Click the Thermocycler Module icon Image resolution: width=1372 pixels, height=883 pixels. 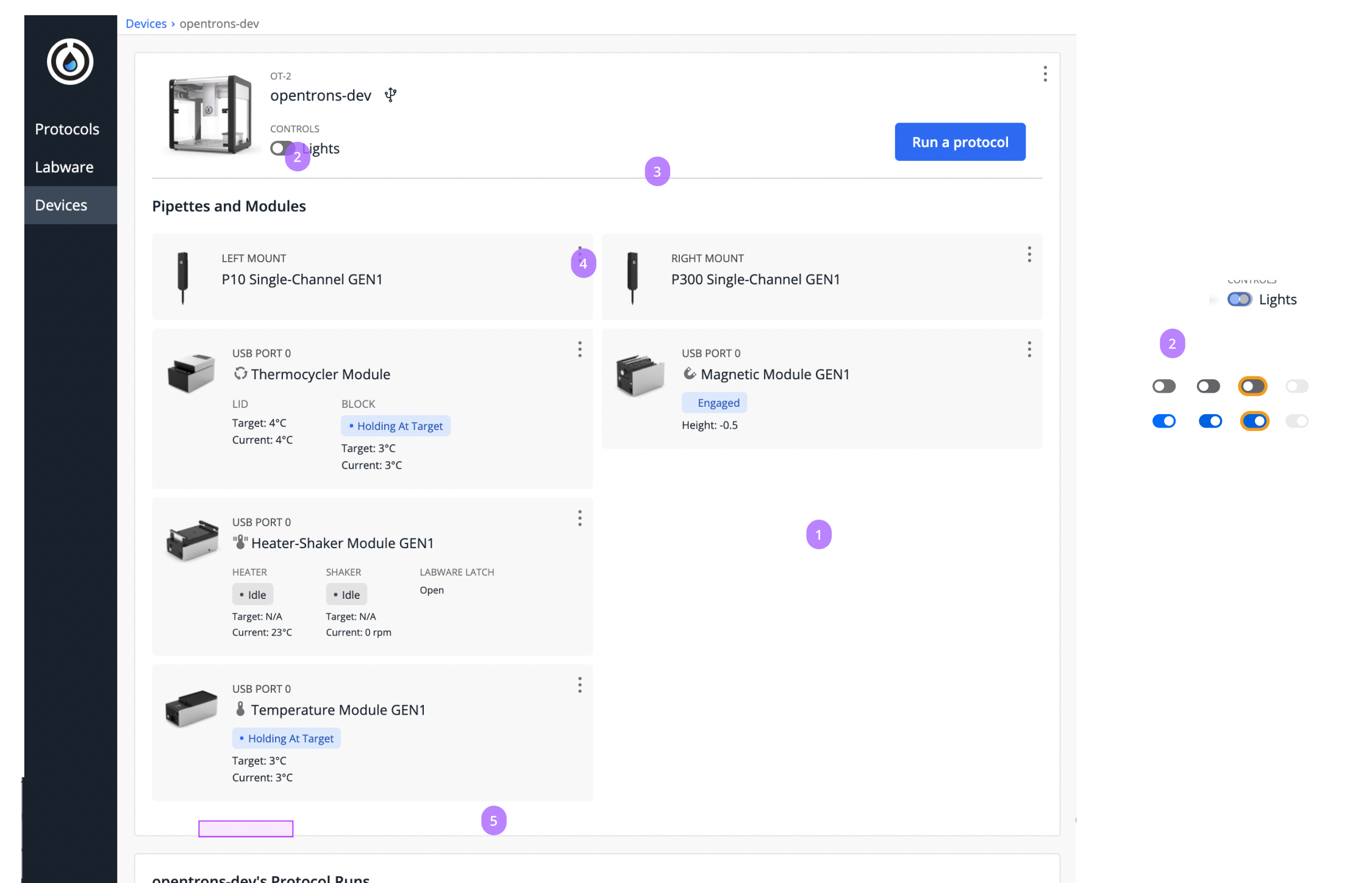click(x=240, y=373)
